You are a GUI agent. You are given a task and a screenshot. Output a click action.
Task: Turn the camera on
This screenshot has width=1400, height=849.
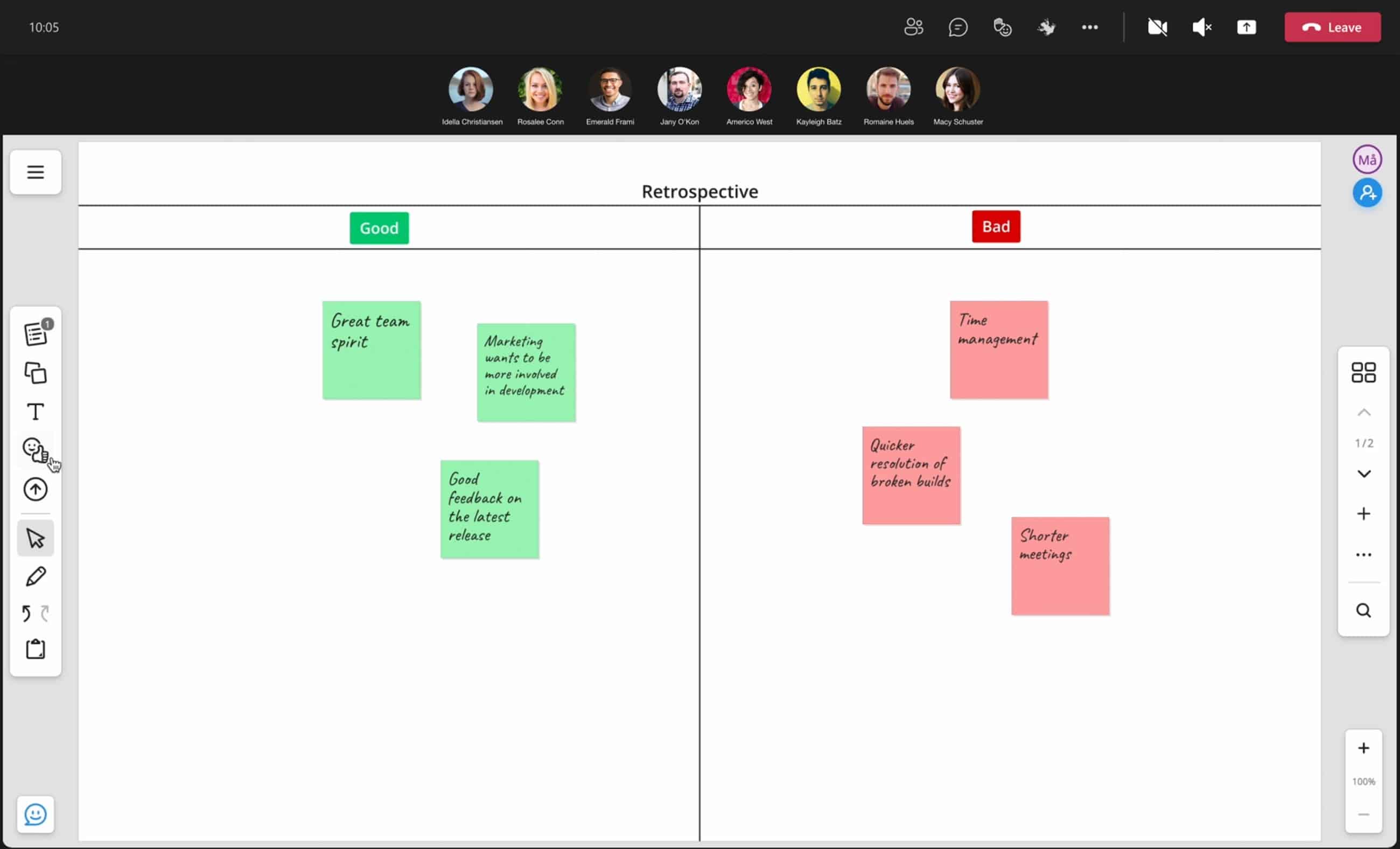(x=1157, y=27)
